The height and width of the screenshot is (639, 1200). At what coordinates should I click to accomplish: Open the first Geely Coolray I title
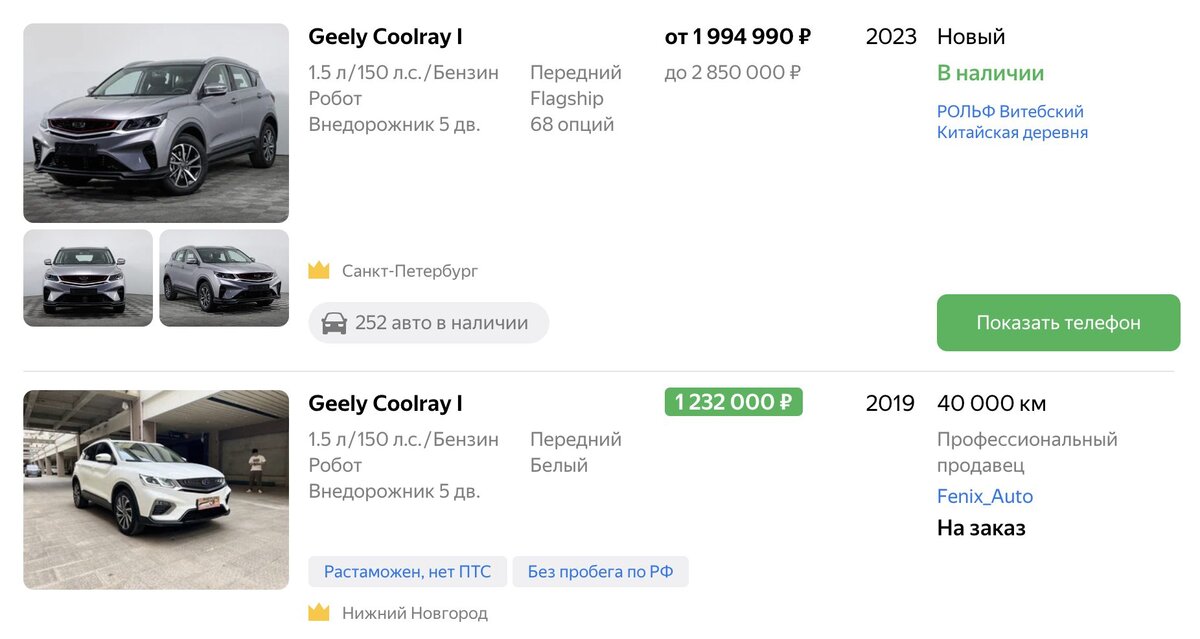(385, 37)
